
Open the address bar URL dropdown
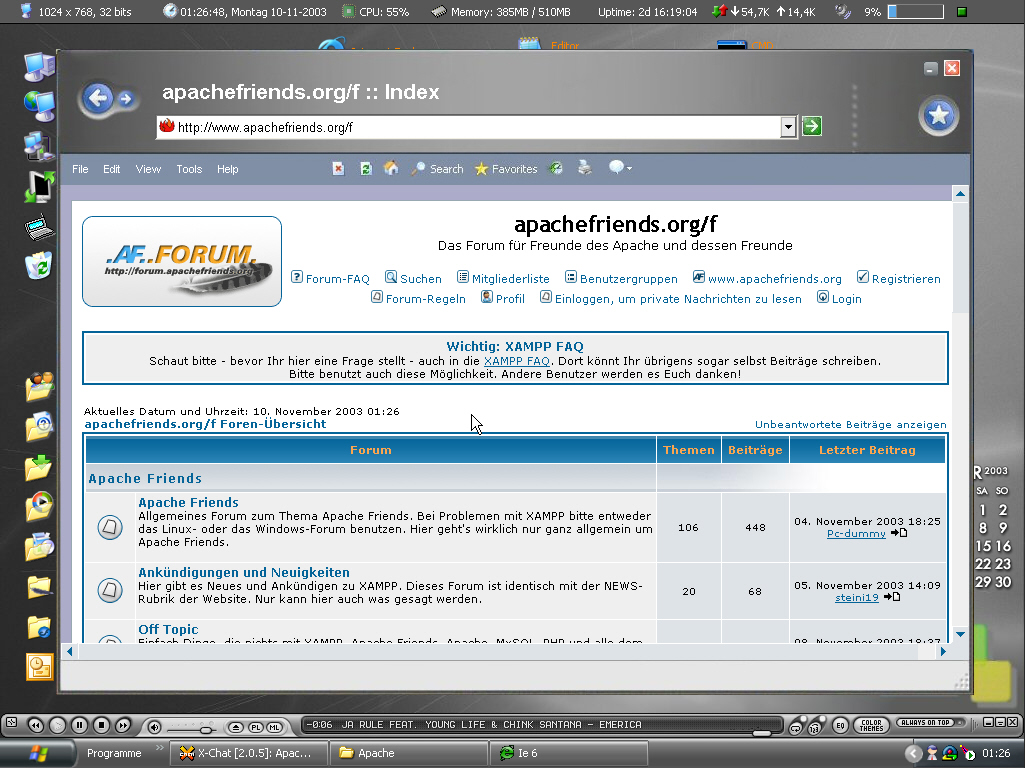[788, 127]
